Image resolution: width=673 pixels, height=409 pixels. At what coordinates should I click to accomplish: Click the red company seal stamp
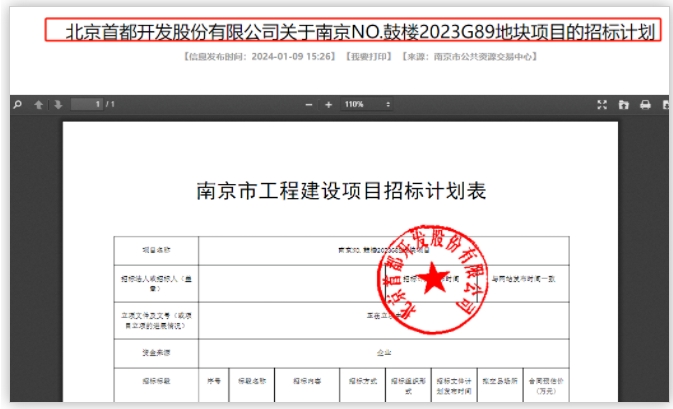(x=433, y=279)
